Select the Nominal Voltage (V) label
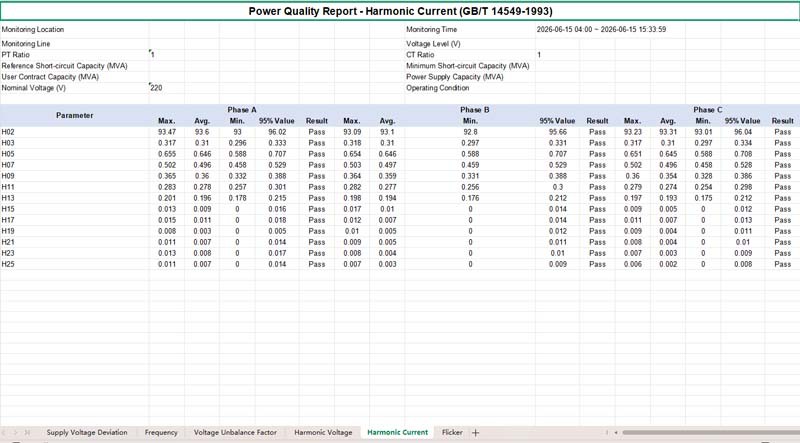 (x=34, y=88)
